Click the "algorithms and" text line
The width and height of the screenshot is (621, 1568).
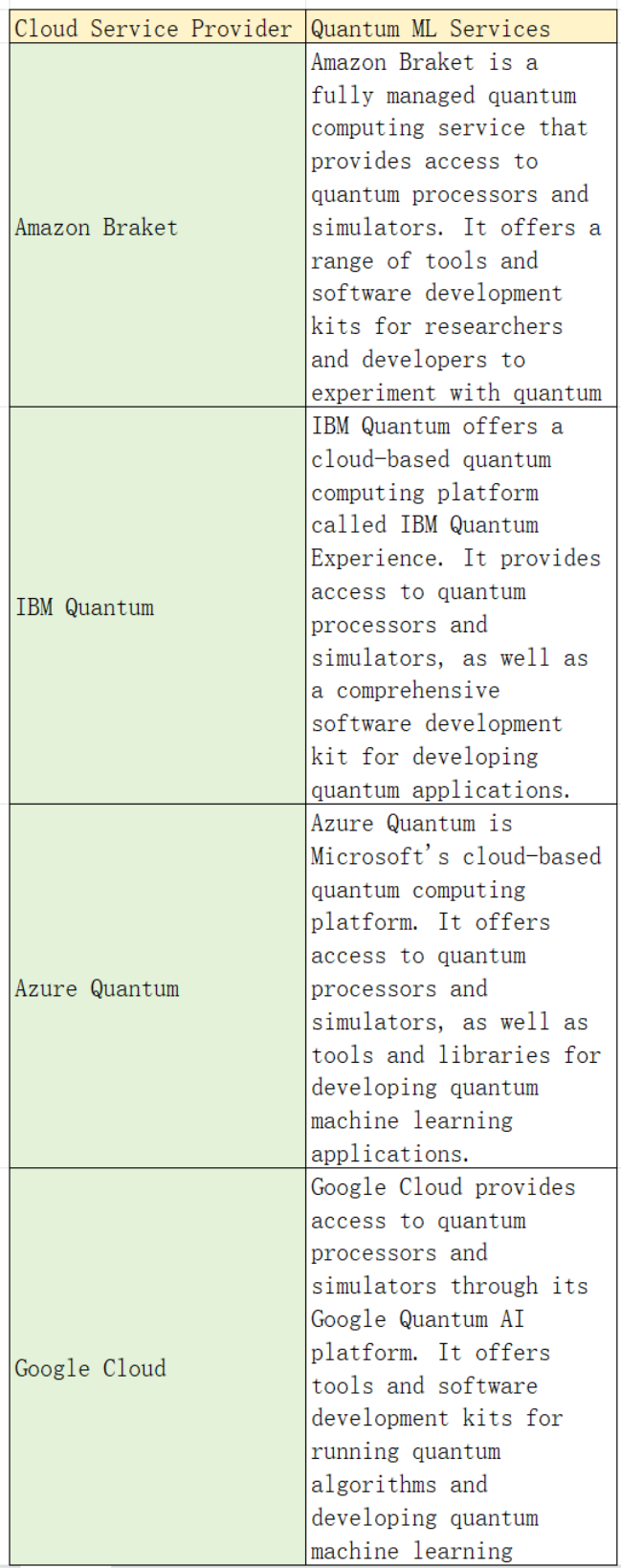point(400,1485)
